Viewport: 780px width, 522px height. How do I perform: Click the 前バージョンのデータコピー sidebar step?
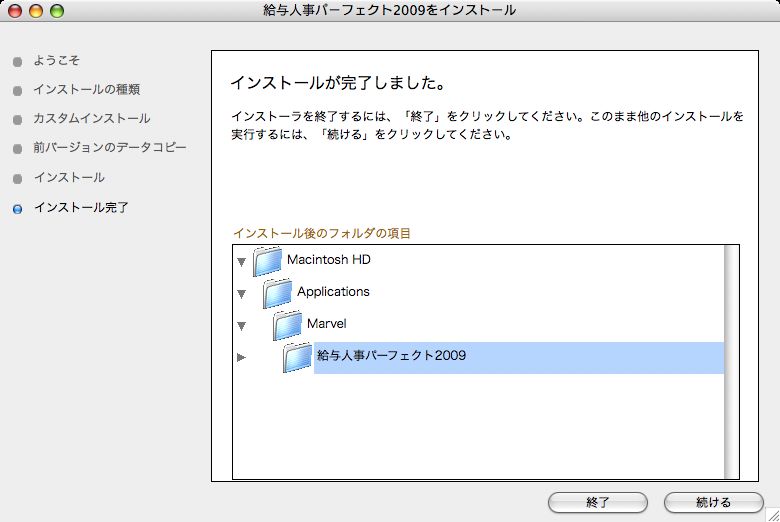[x=110, y=147]
